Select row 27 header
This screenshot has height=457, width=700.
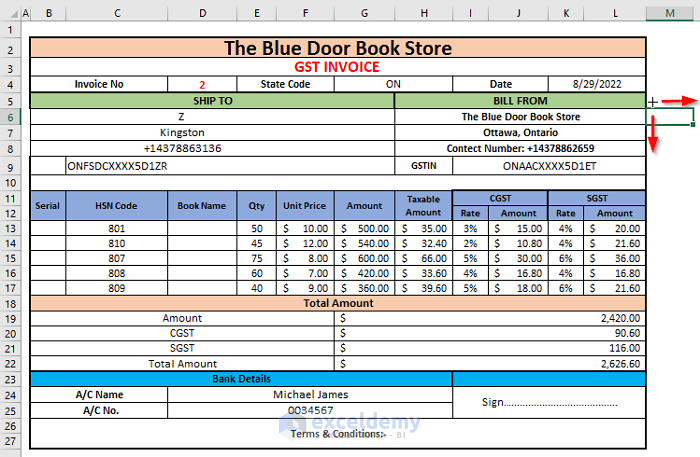tap(10, 441)
